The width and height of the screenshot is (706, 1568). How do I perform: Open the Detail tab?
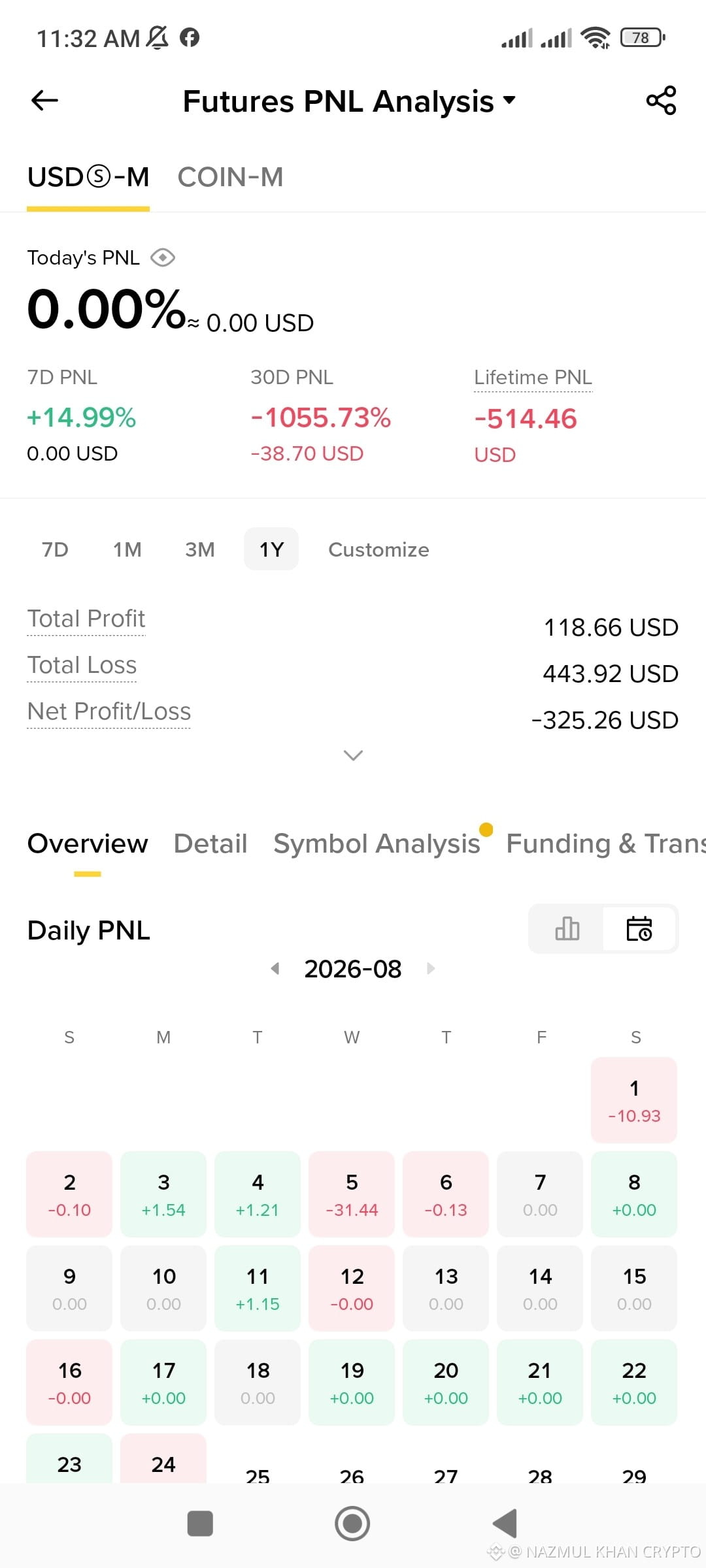(210, 843)
